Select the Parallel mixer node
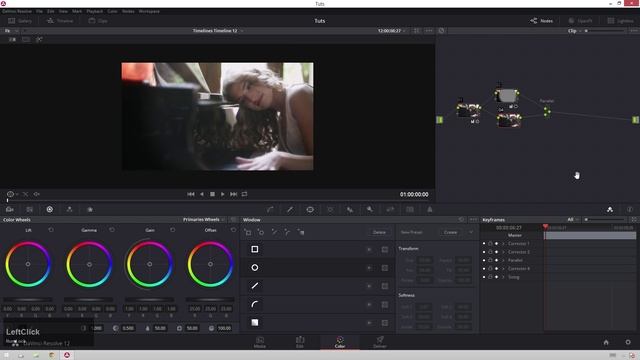 coord(547,111)
